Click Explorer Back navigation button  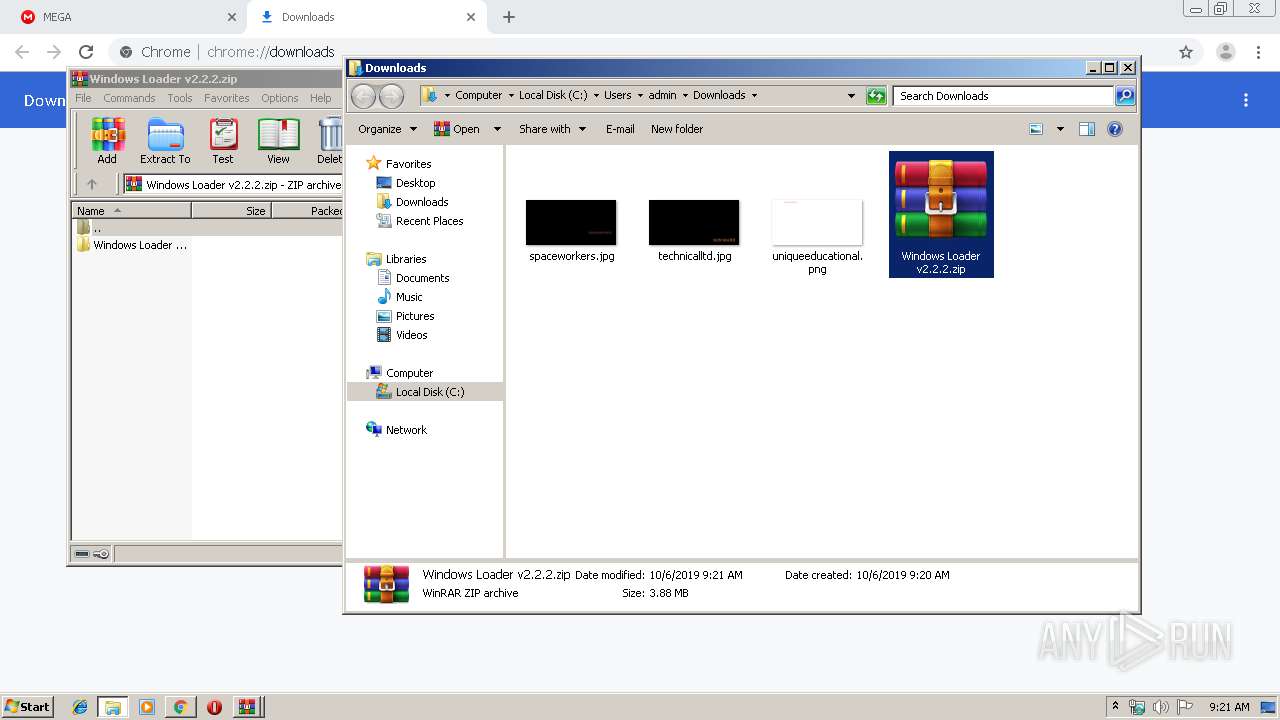tap(364, 96)
